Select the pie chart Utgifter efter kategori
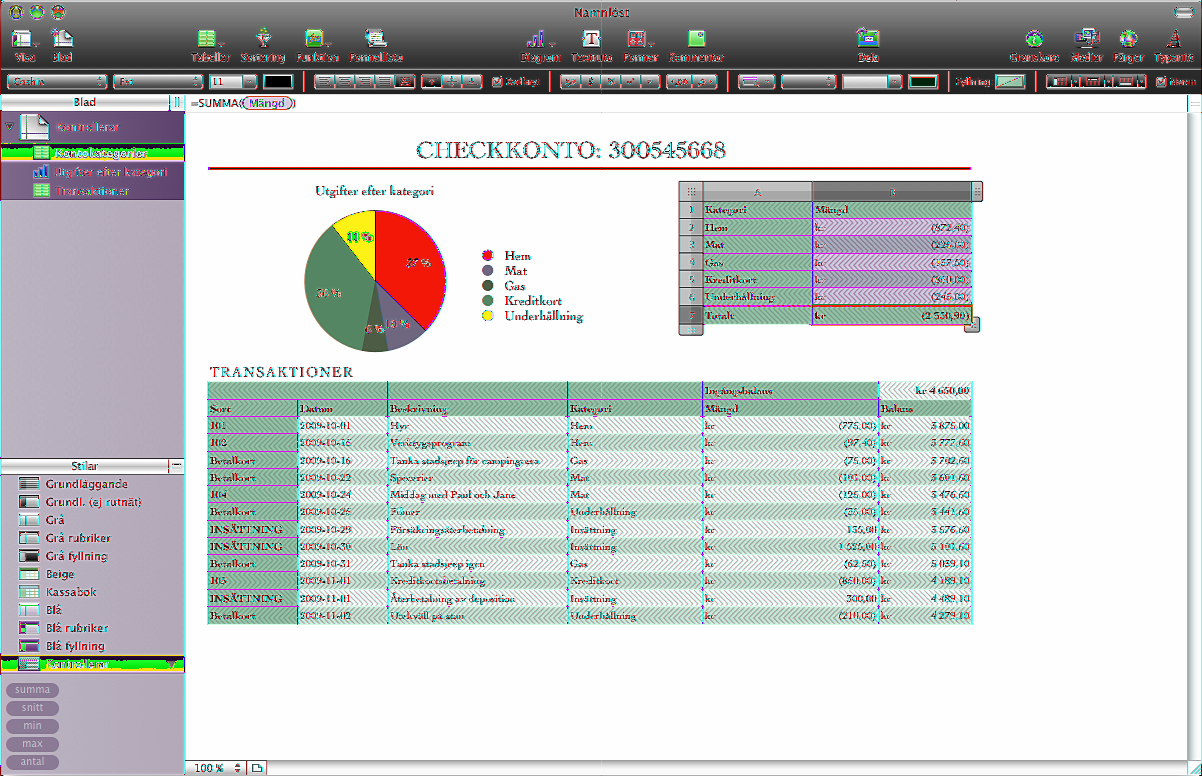 (x=376, y=281)
